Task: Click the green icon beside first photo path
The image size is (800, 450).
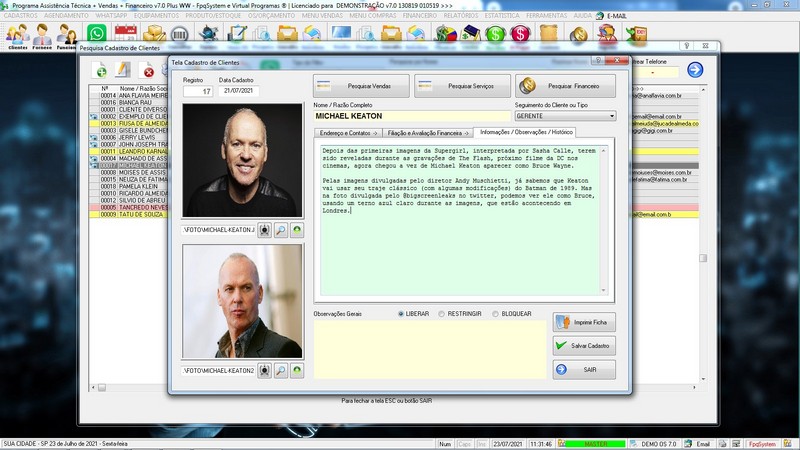Action: pyautogui.click(x=297, y=230)
